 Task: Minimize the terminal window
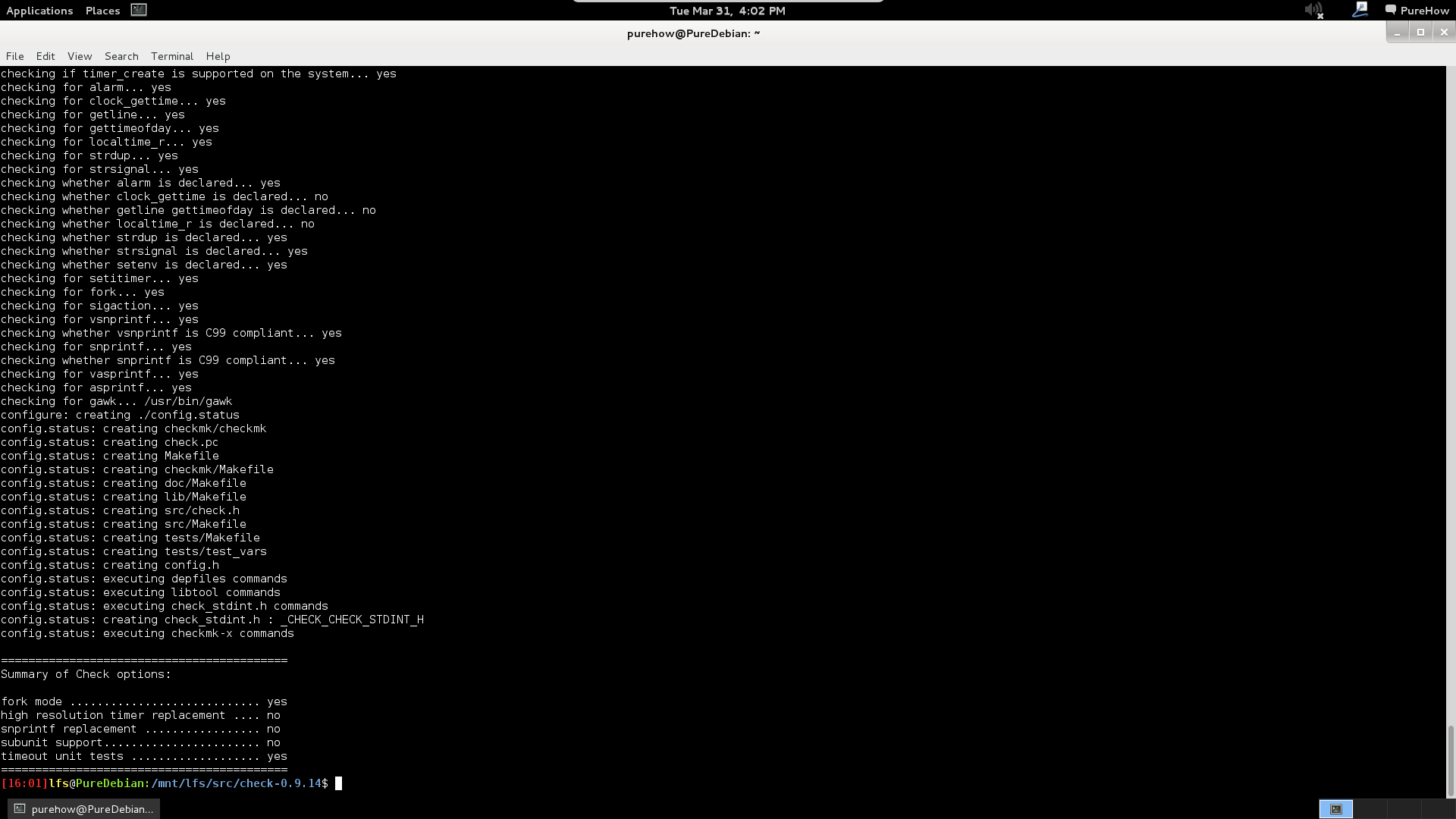(x=1397, y=33)
